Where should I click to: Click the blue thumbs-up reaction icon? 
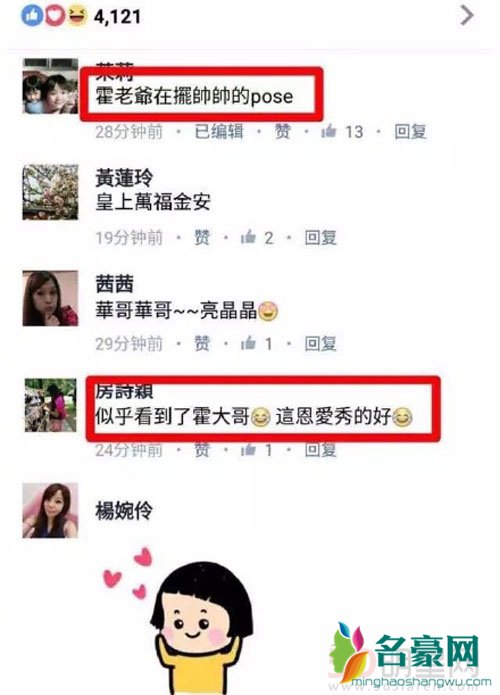[x=32, y=16]
